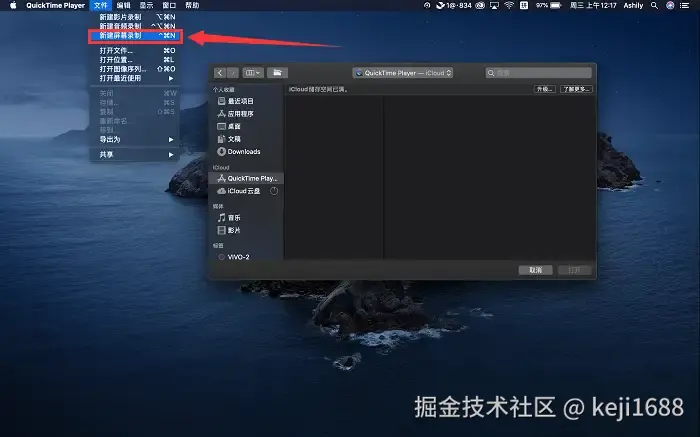700x437 pixels.
Task: Select 打开图像序列... menu entry
Action: (x=134, y=69)
